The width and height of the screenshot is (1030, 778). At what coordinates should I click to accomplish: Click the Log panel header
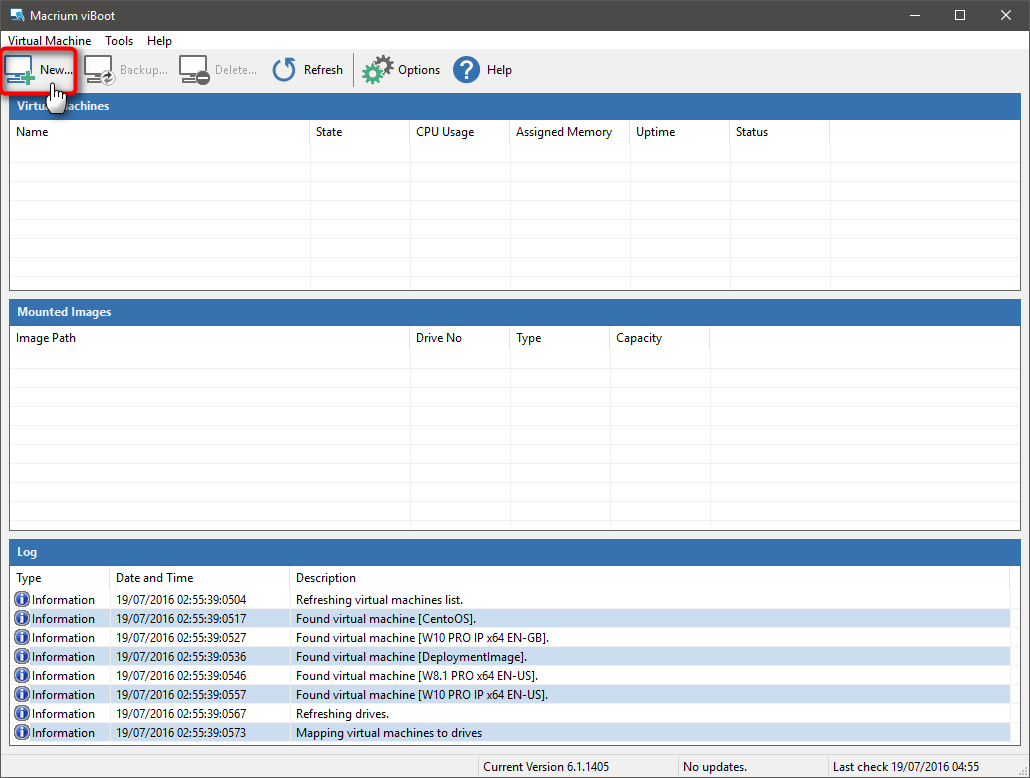515,552
